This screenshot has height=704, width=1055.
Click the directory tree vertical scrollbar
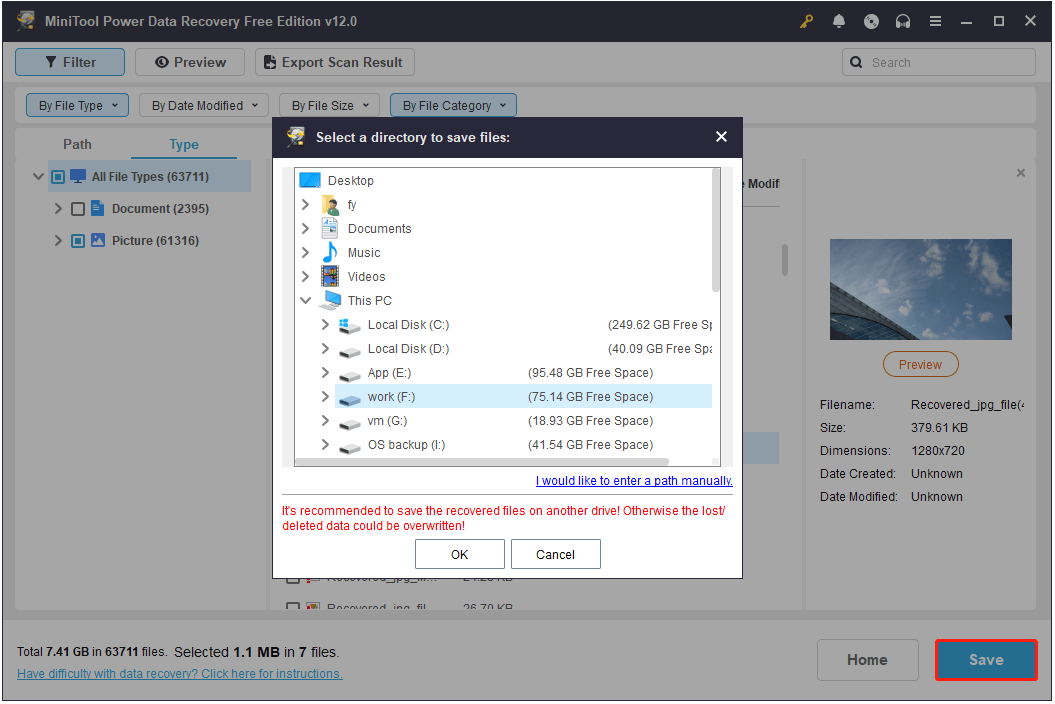[715, 230]
